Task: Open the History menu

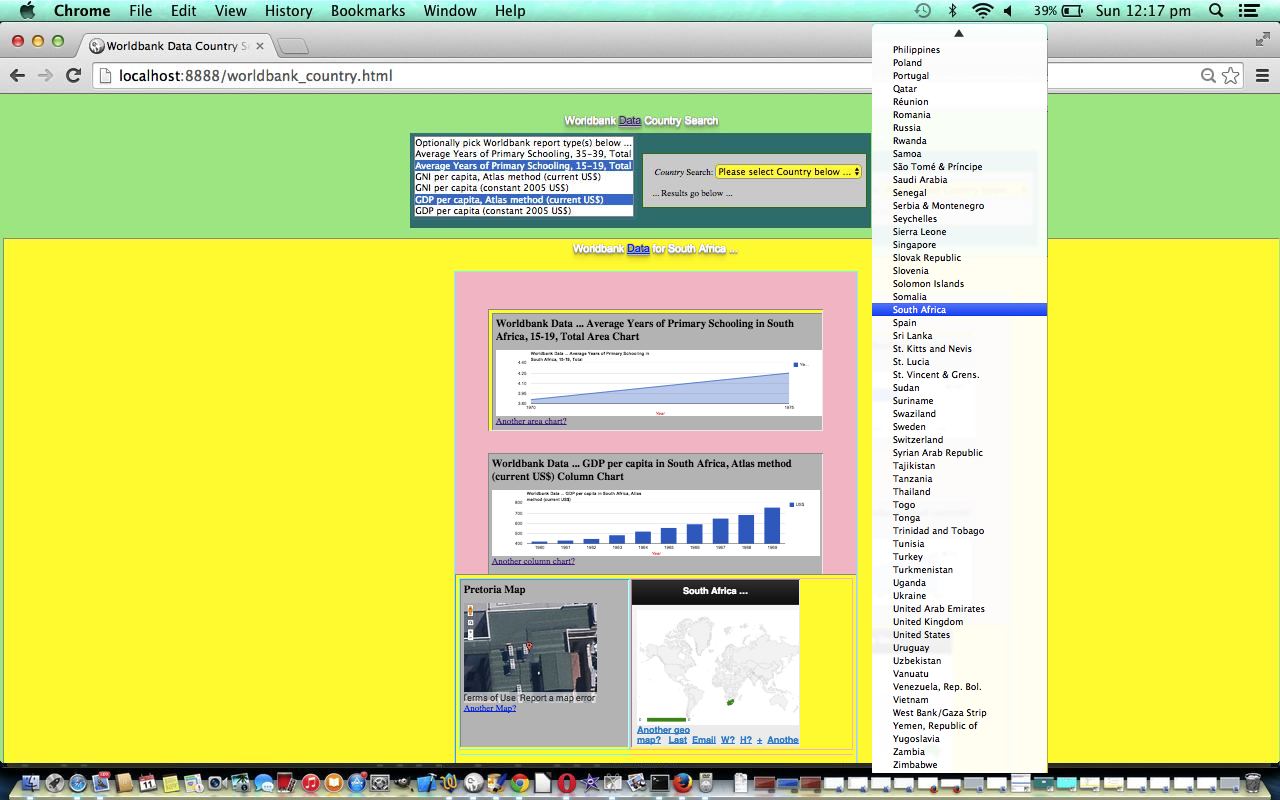Action: [289, 11]
